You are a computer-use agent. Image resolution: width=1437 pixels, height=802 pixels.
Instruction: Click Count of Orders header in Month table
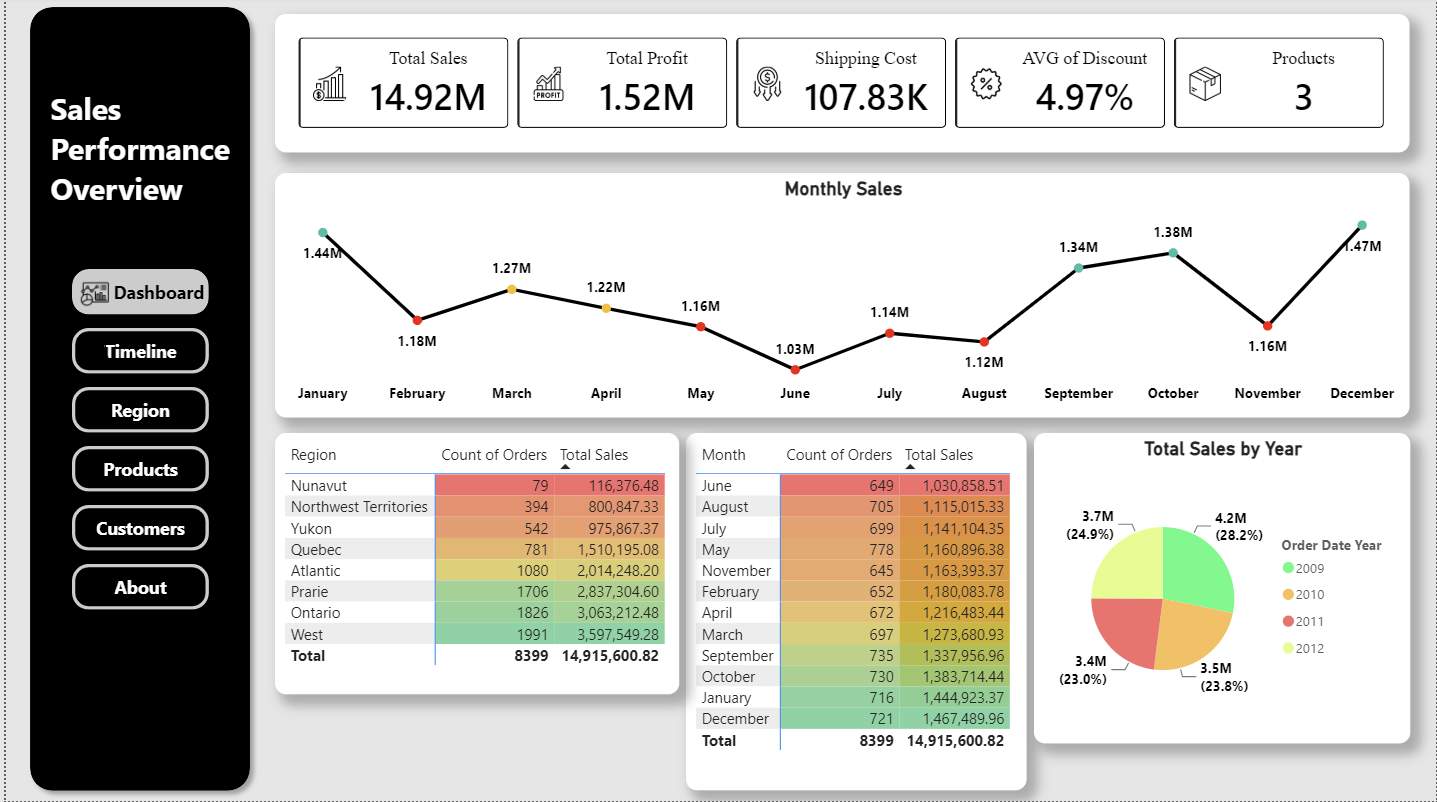point(839,455)
